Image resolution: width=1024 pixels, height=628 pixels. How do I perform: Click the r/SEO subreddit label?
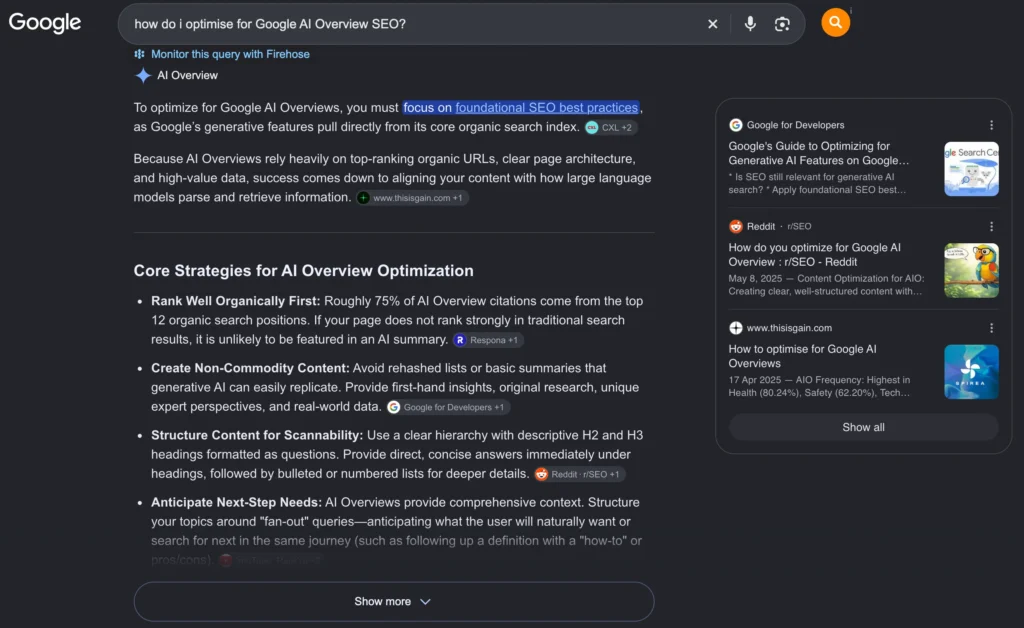tap(799, 227)
